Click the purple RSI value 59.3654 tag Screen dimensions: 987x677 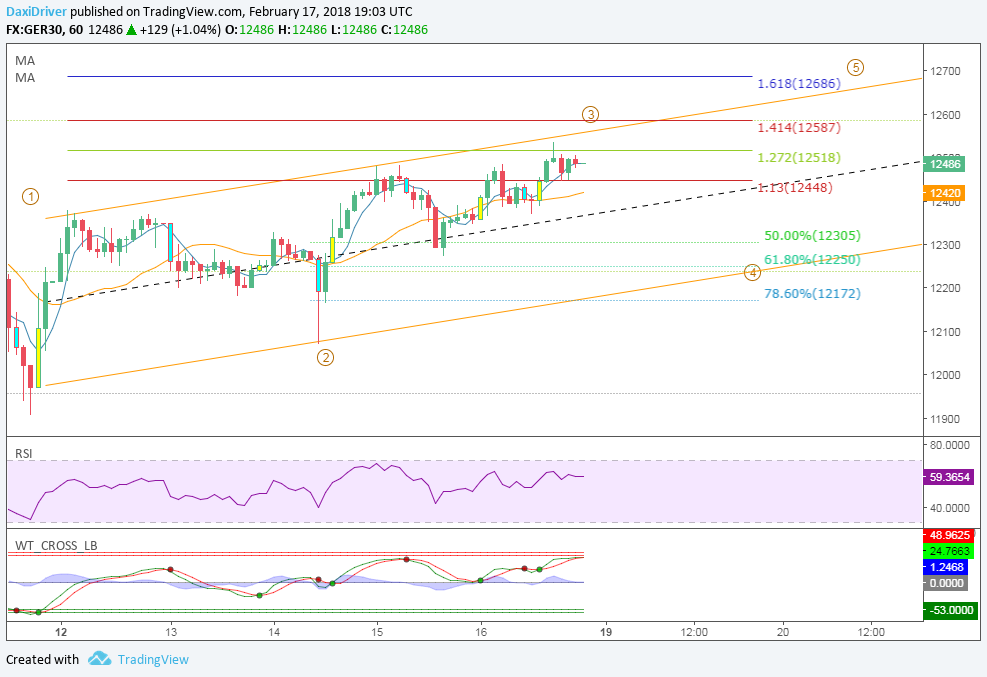(948, 477)
